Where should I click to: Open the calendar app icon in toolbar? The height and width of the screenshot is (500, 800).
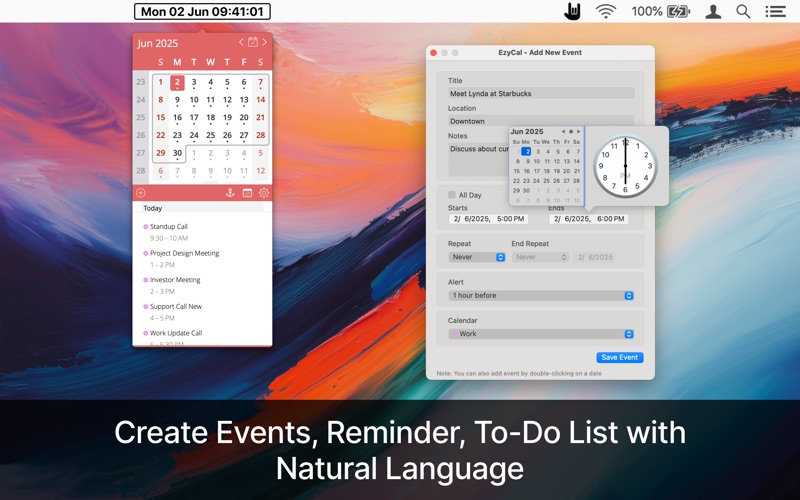point(247,193)
